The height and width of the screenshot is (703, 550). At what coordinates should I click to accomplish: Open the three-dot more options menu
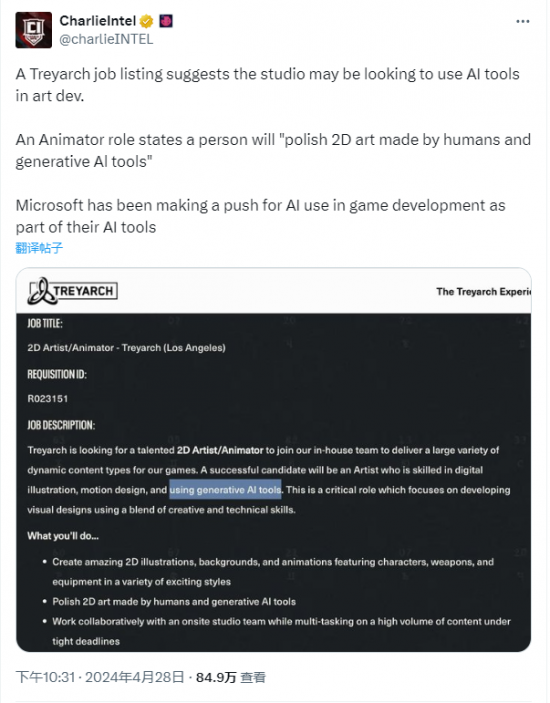tap(522, 21)
